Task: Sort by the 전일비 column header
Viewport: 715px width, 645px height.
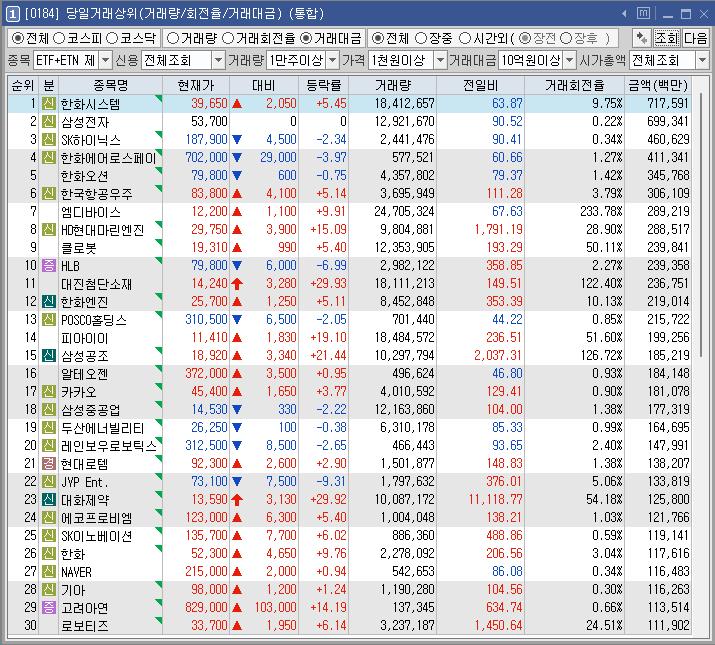Action: [x=480, y=85]
